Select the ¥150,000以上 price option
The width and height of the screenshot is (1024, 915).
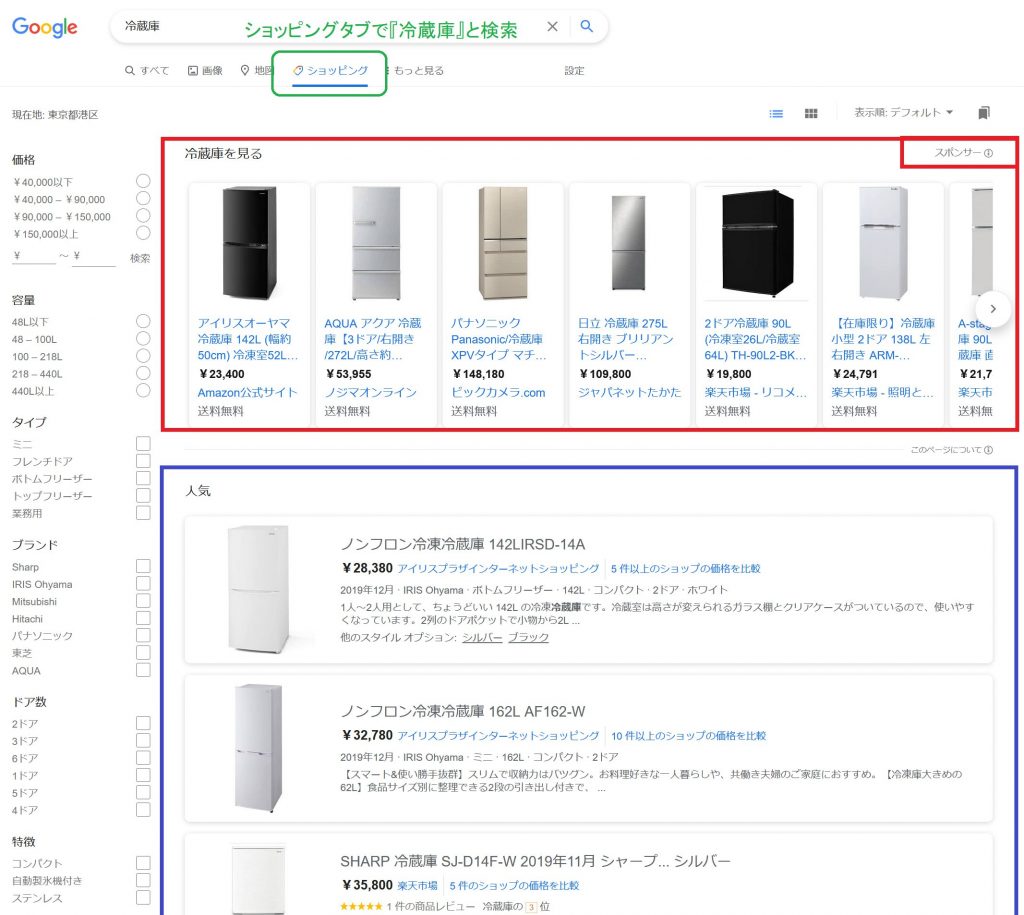(143, 233)
